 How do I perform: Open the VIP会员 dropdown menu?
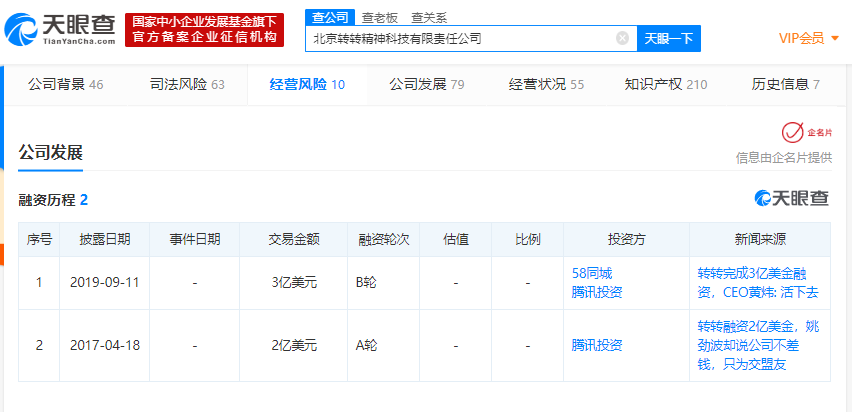pyautogui.click(x=809, y=38)
